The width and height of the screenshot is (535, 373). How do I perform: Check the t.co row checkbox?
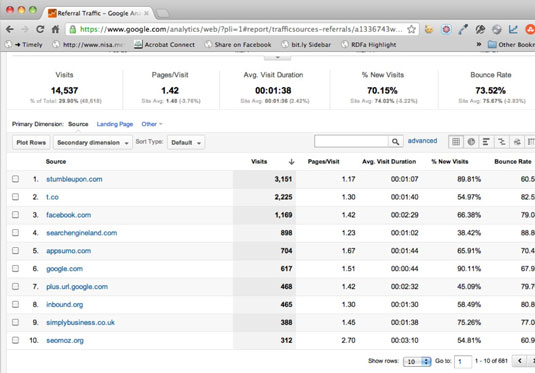(x=15, y=197)
